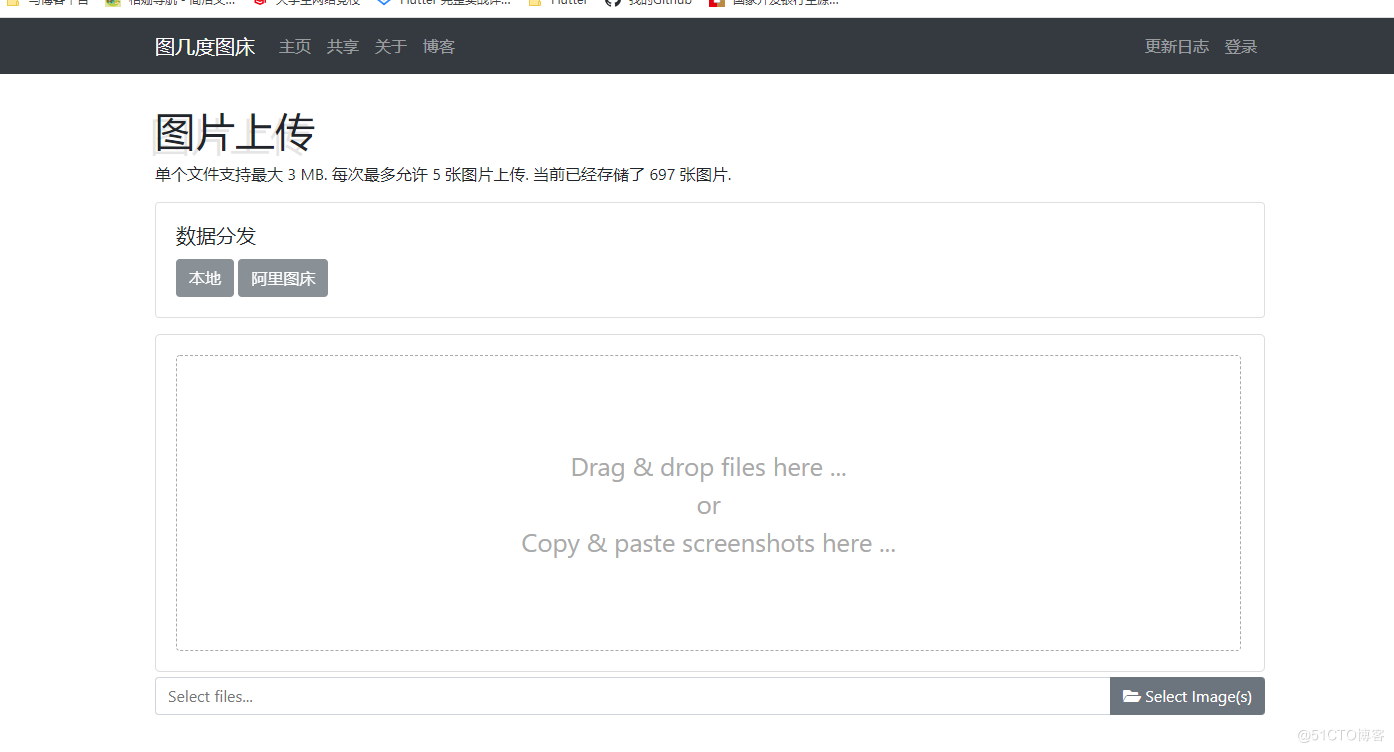Select the 本地 storage button

pyautogui.click(x=205, y=278)
